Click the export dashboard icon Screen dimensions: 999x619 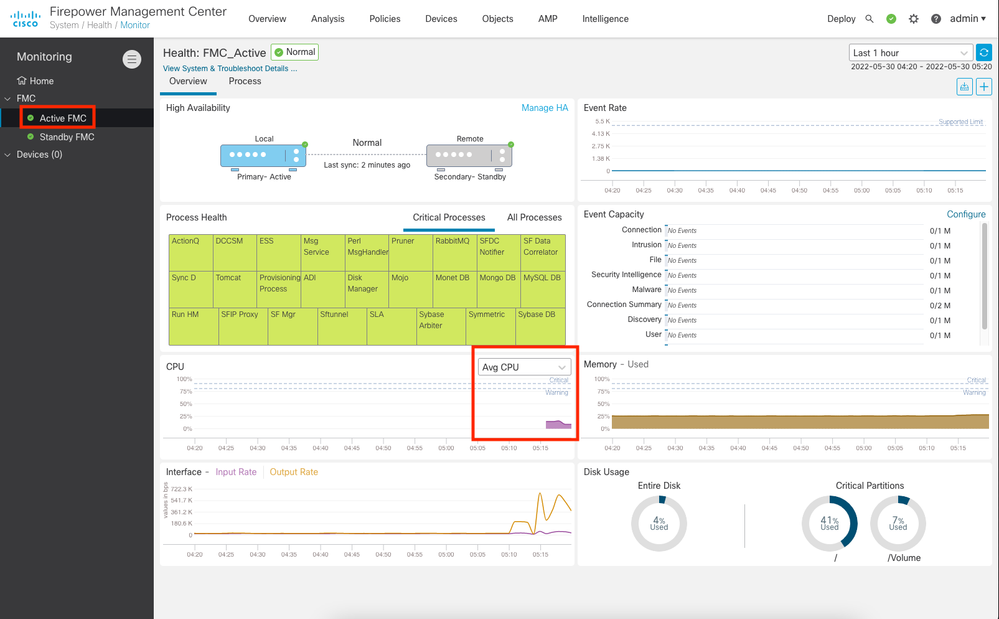(965, 87)
